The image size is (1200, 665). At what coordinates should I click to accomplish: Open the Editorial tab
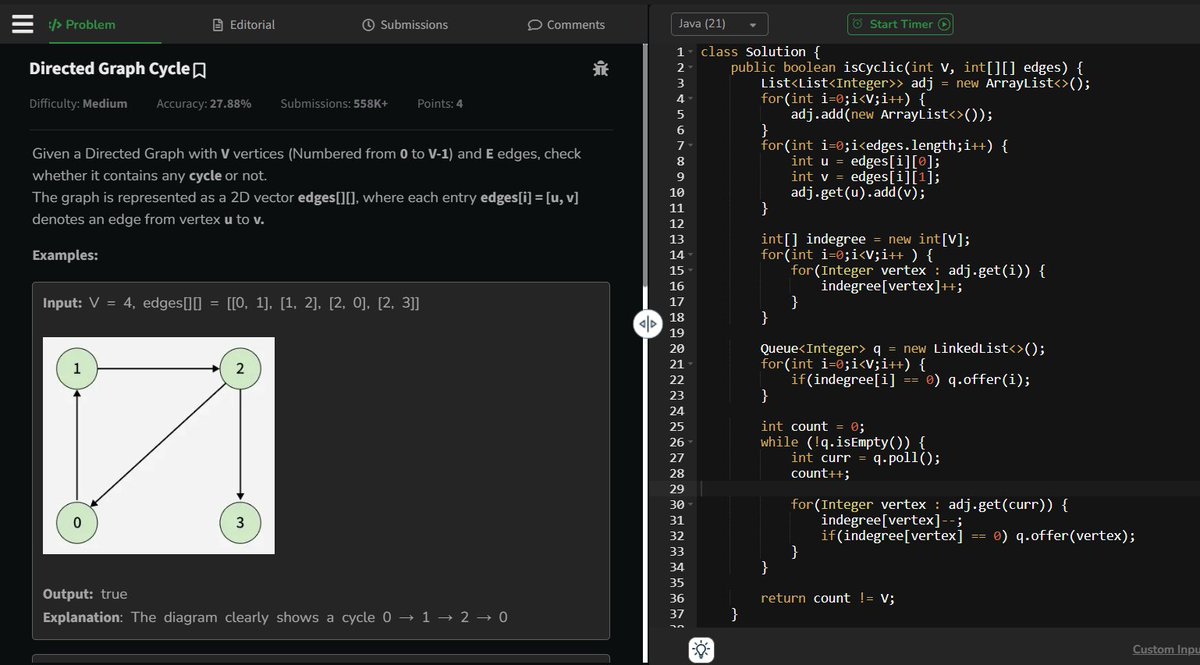(x=244, y=24)
